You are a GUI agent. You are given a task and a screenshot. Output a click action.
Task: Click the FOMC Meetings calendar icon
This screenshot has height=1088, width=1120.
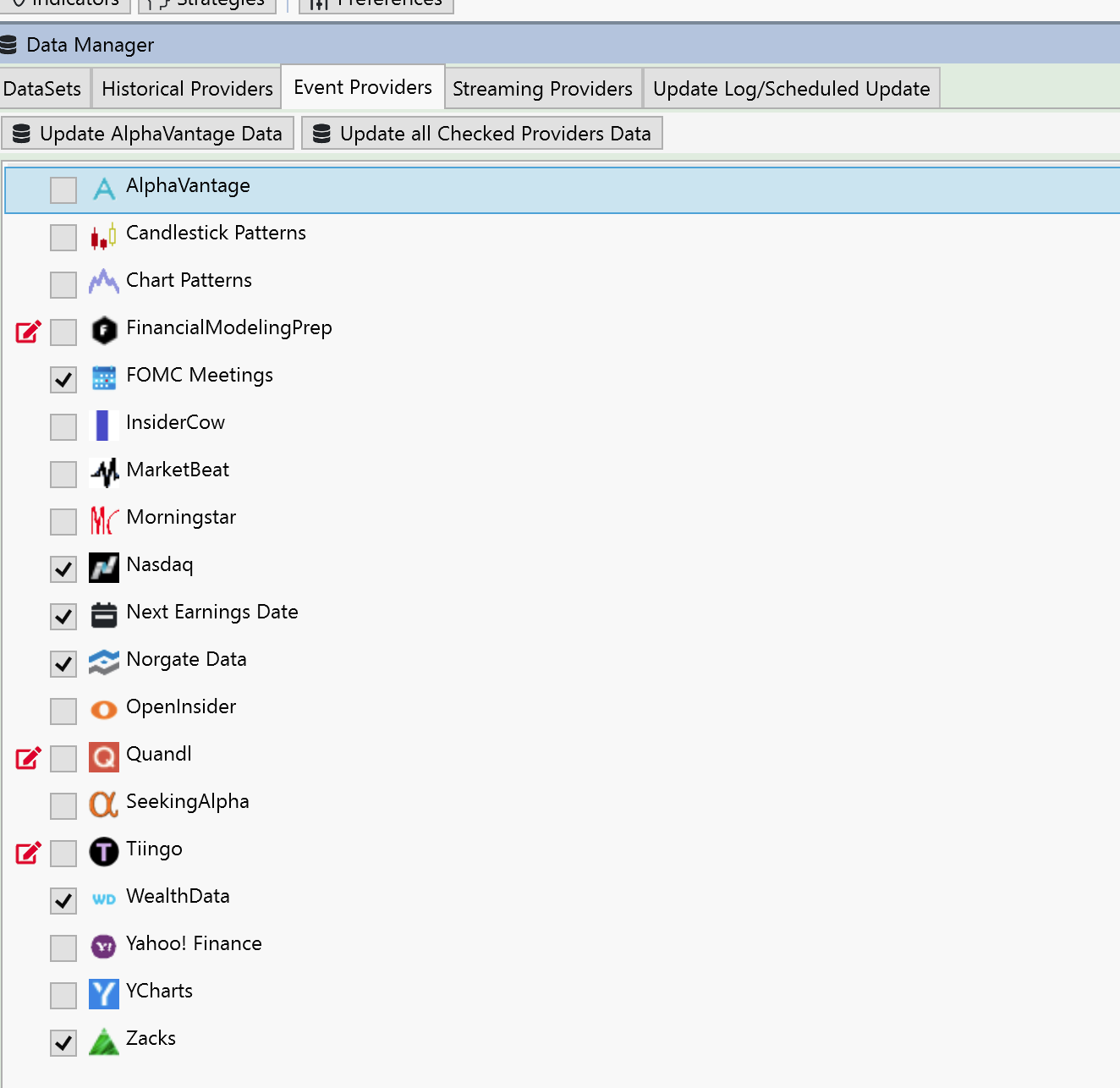[104, 378]
